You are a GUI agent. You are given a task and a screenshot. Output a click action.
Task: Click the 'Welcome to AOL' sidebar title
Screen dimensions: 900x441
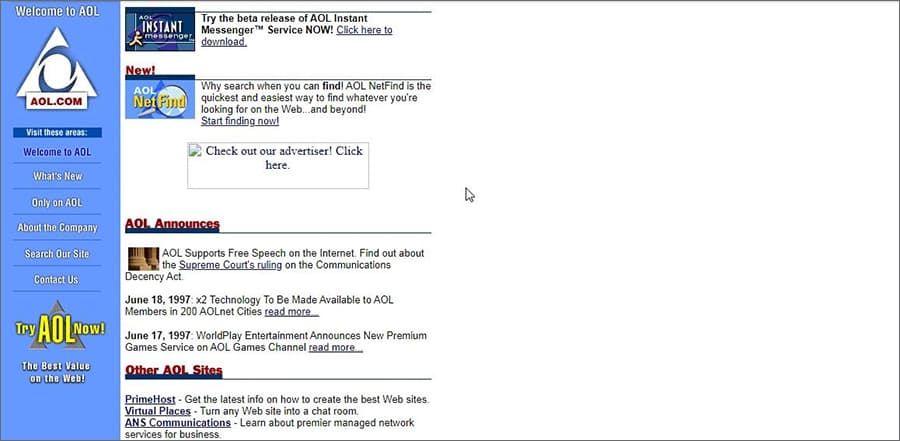click(x=57, y=11)
